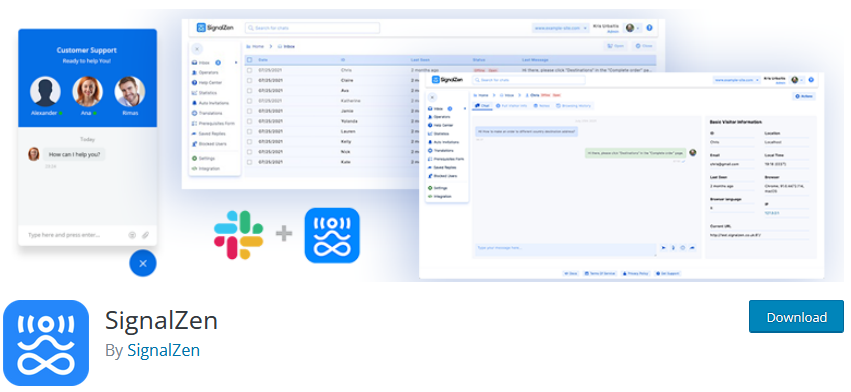The width and height of the screenshot is (851, 392).
Task: Click the SignalZen logo in Chris chat window header
Action: tap(447, 80)
